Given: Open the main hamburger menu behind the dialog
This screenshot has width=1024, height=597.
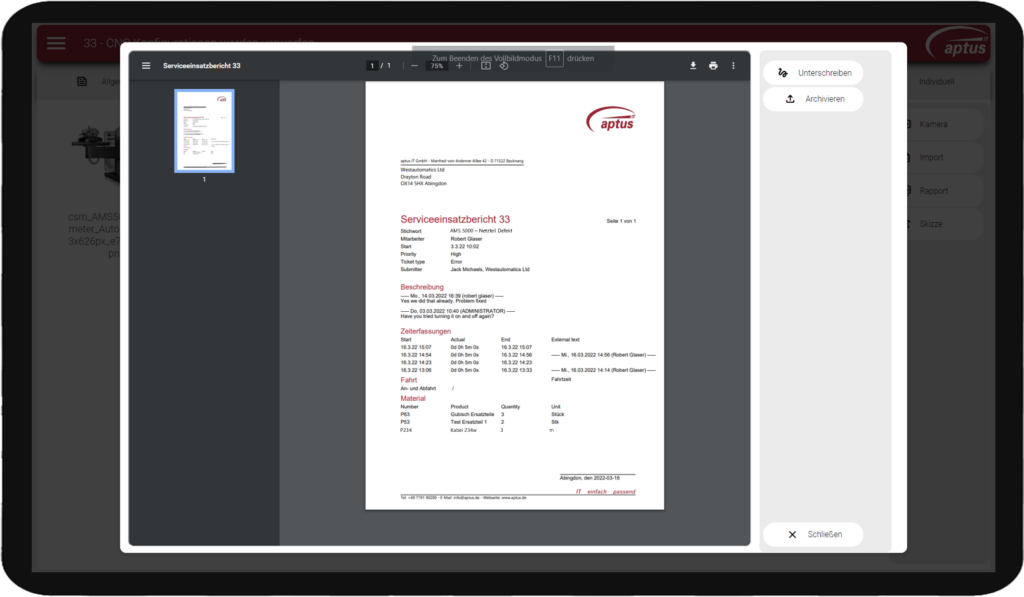Looking at the screenshot, I should click(56, 43).
